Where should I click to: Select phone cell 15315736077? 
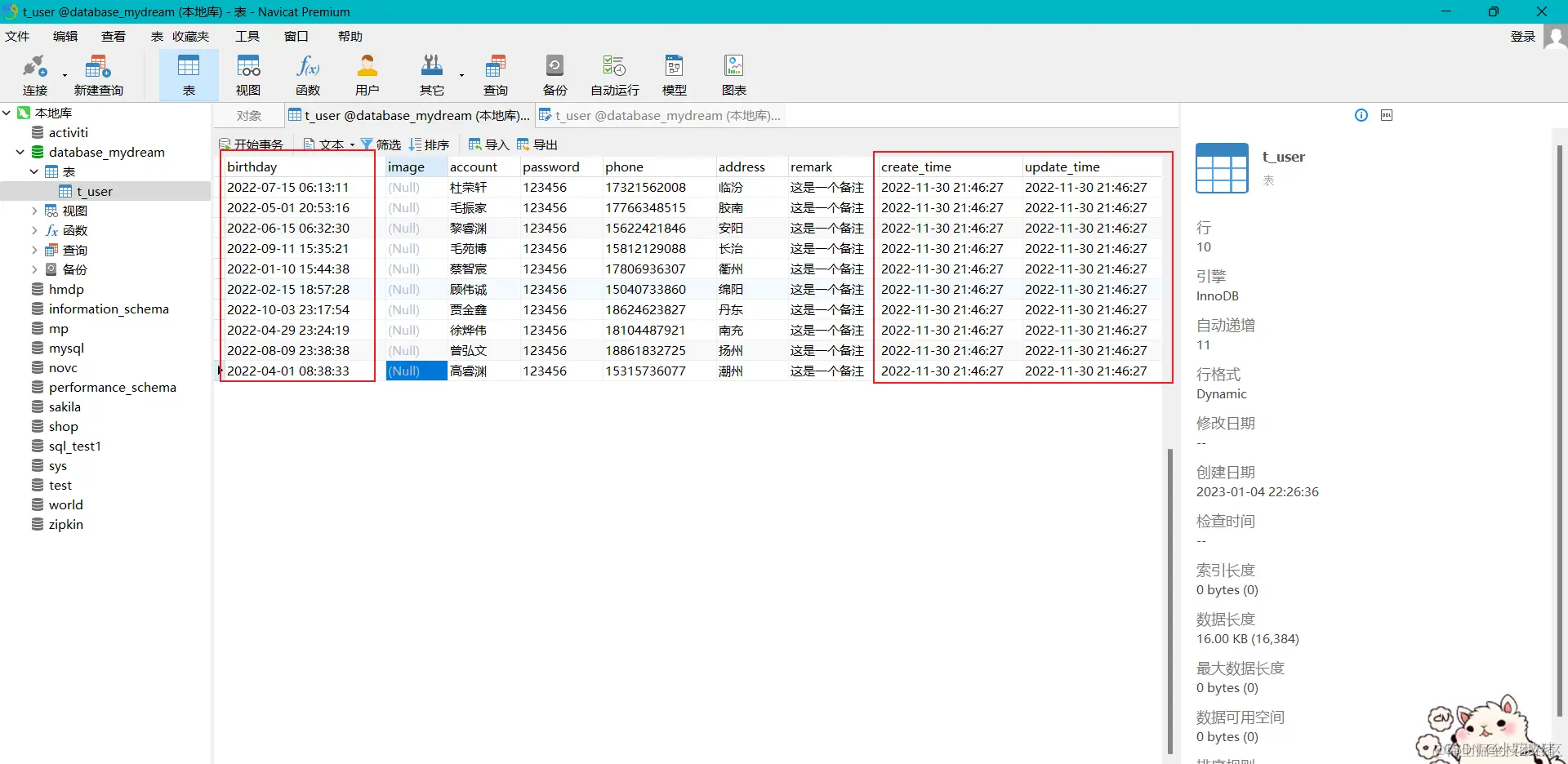tap(658, 371)
